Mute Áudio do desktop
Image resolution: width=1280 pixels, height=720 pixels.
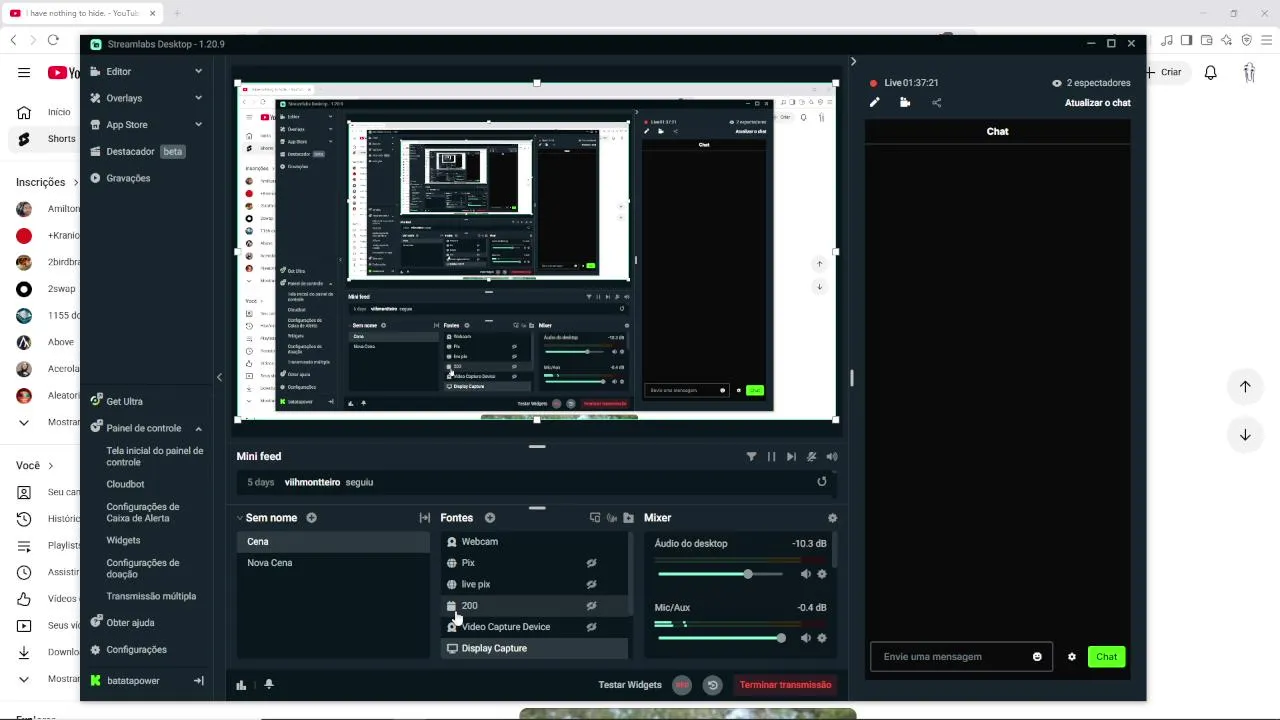806,574
